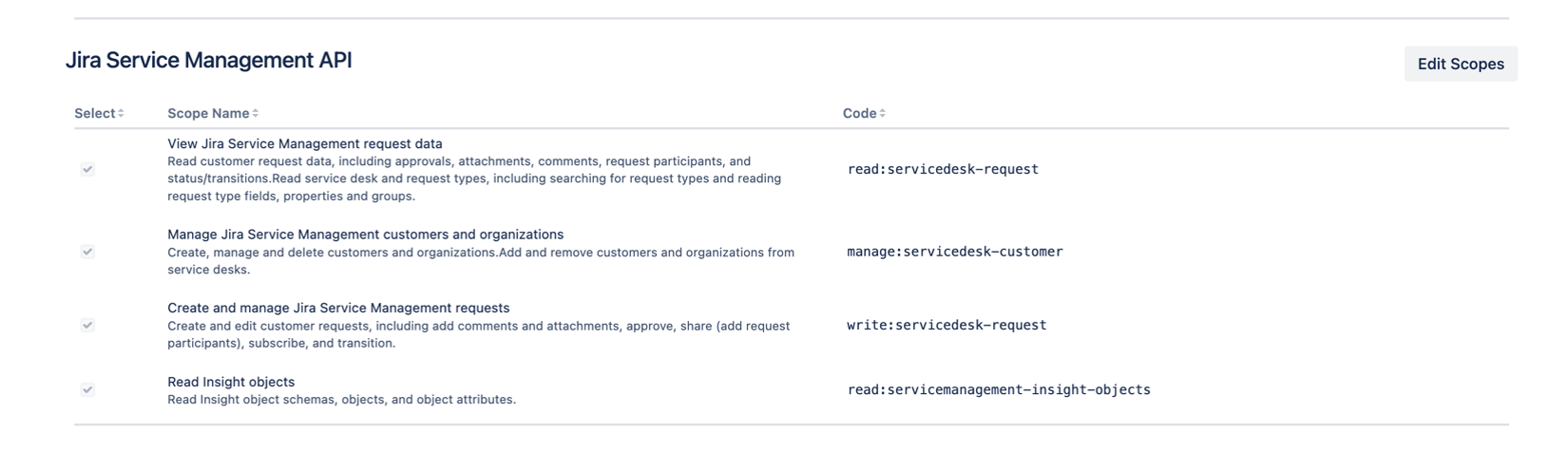1568x470 pixels.
Task: Click sort arrows icon beside Code header
Action: pos(883,114)
